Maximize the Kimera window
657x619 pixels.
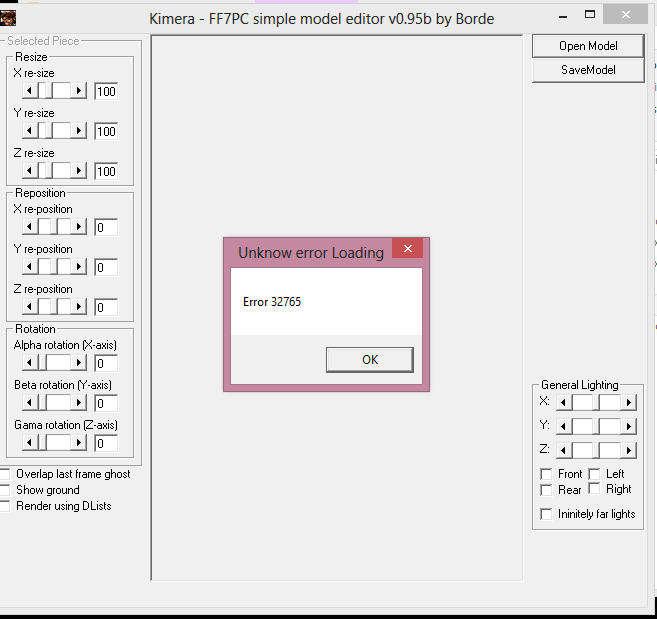[590, 15]
